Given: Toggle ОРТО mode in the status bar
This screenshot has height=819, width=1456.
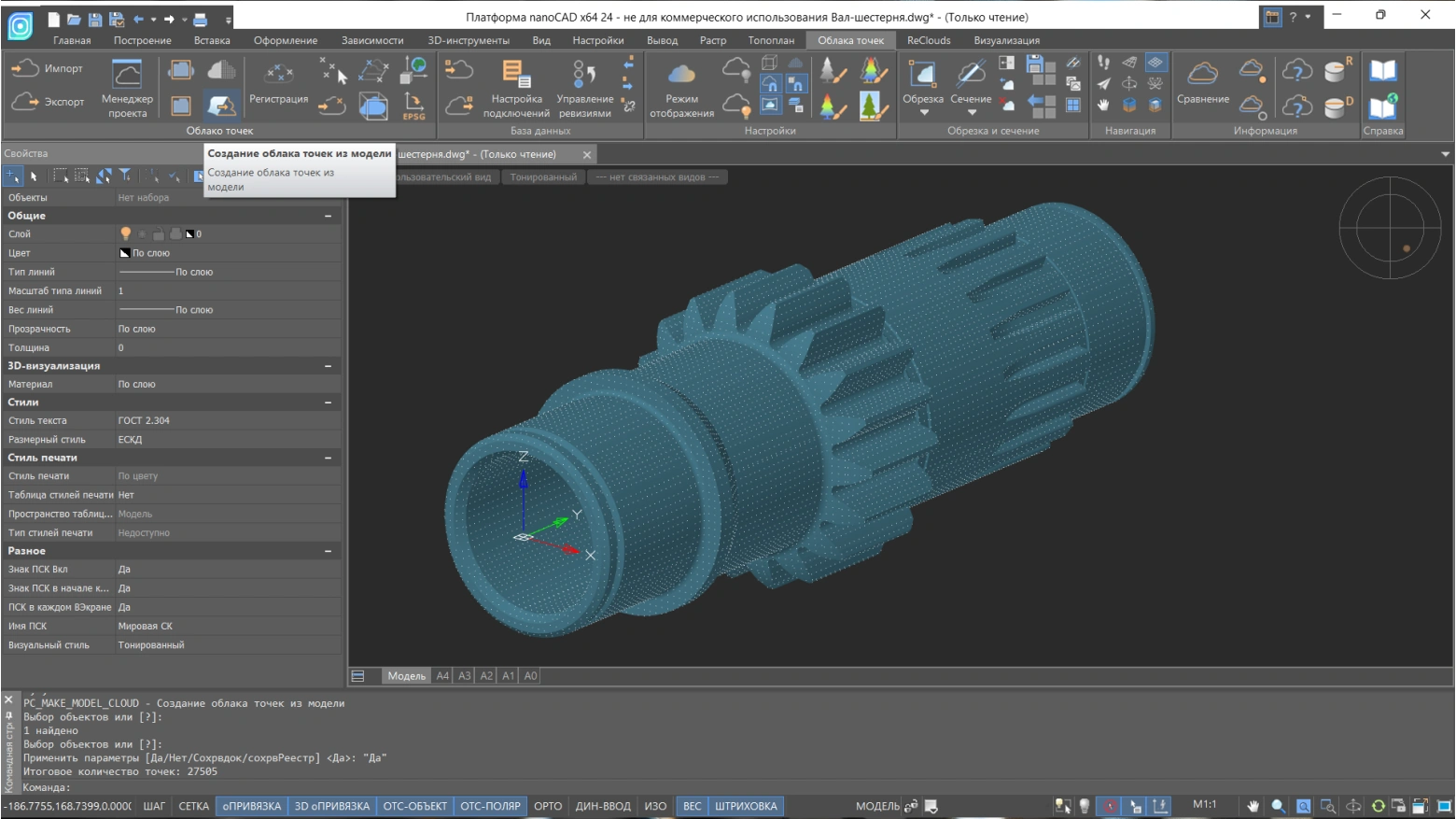Looking at the screenshot, I should [548, 806].
